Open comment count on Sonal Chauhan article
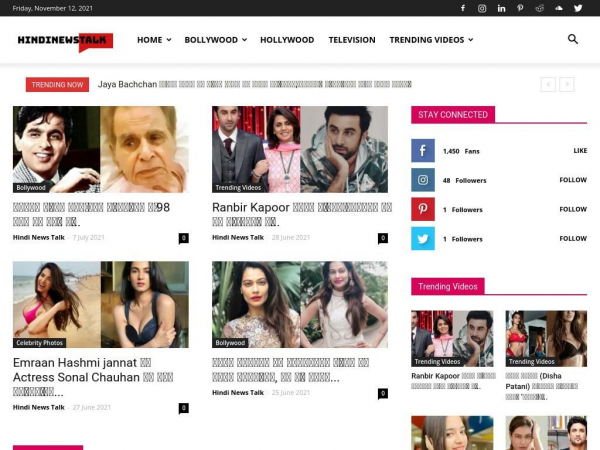Viewport: 600px width, 450px height. click(184, 408)
